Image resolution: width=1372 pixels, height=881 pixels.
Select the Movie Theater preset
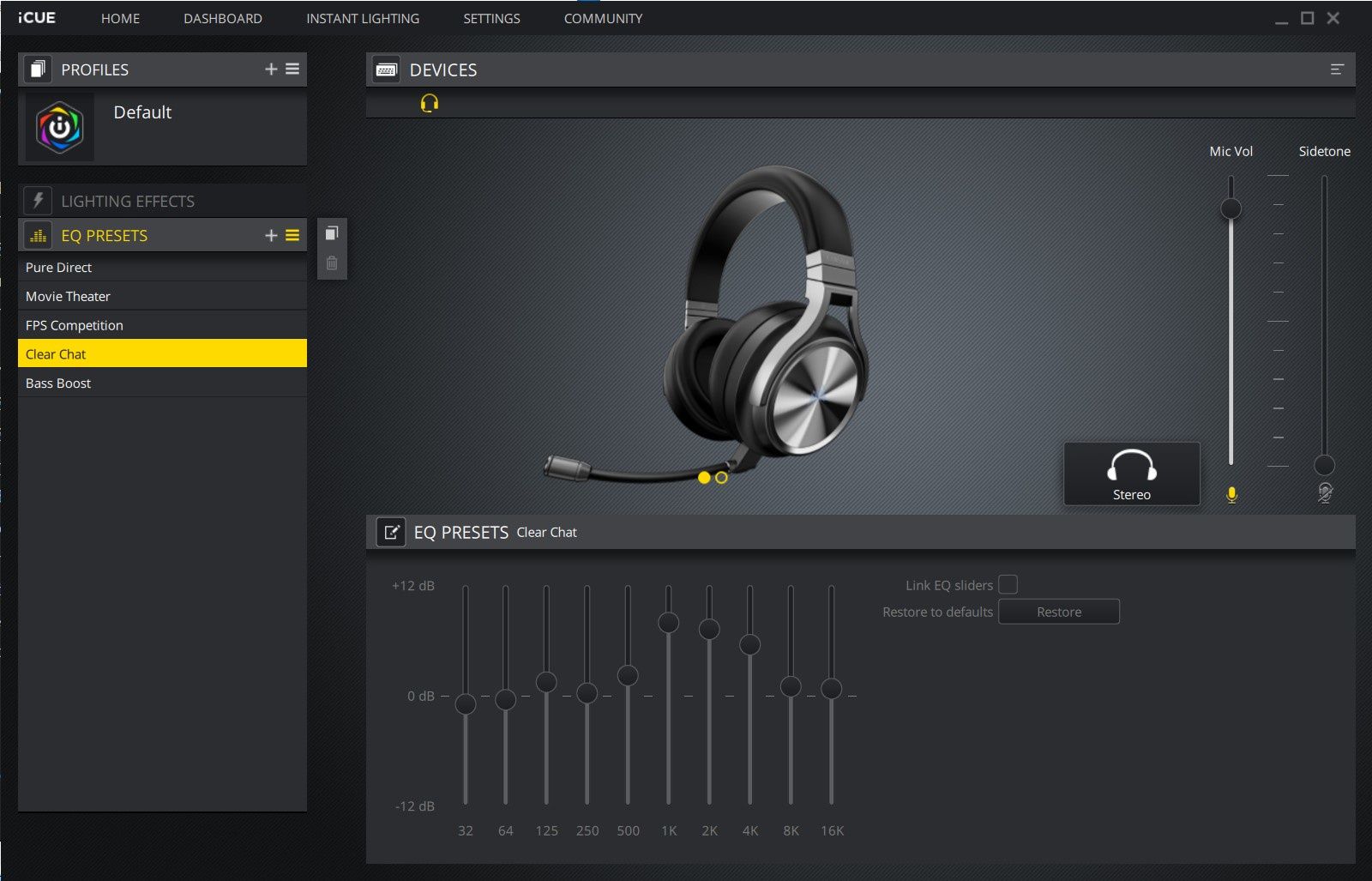coord(162,296)
